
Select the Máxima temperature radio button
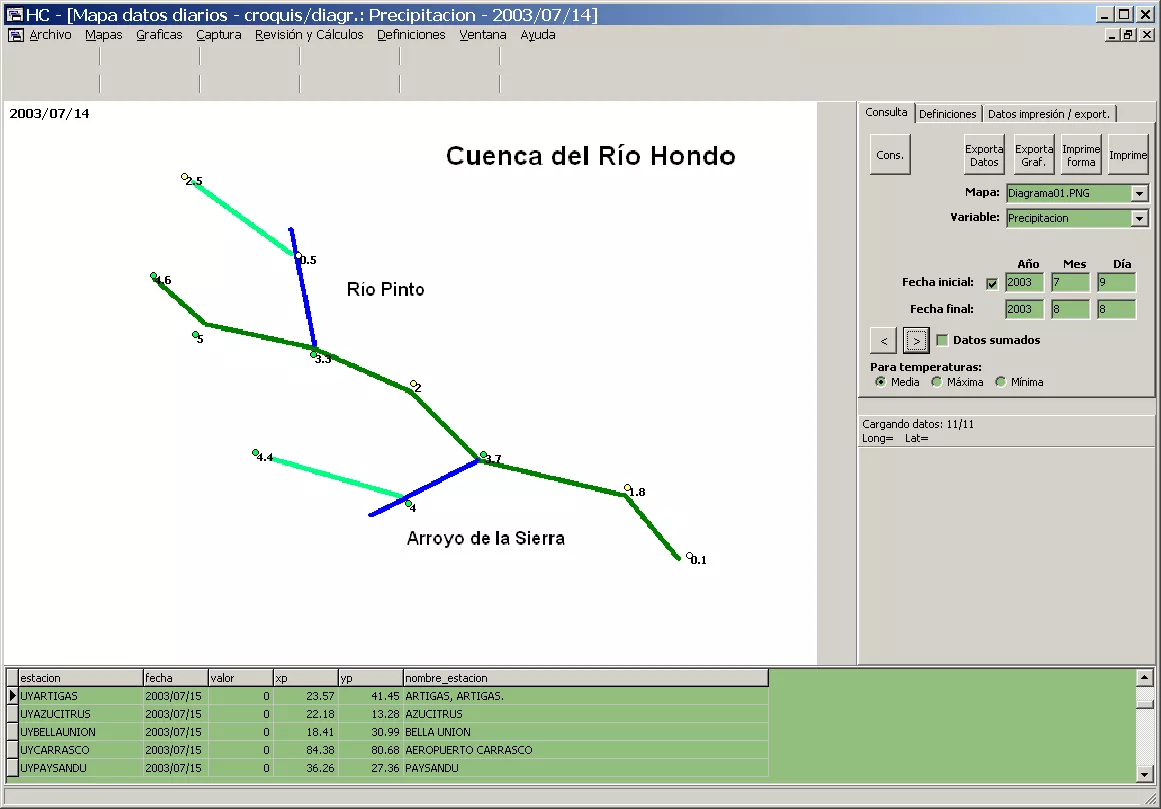[x=937, y=382]
